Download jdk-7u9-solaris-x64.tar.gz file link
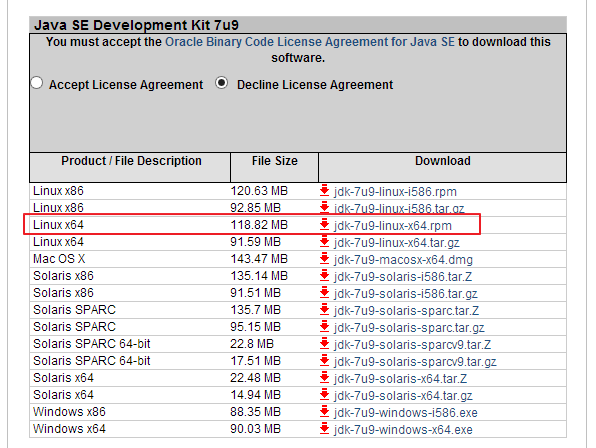 point(403,396)
